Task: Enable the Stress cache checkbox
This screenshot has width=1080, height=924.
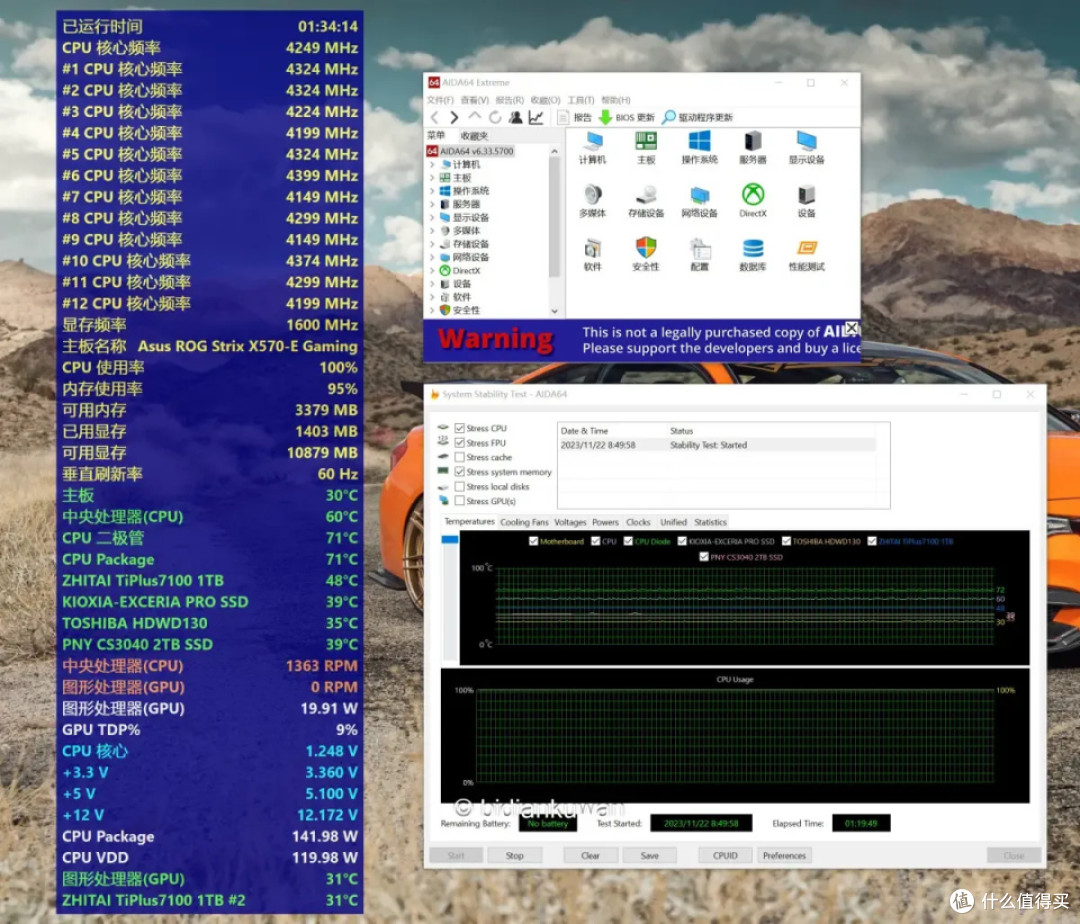Action: coord(459,457)
